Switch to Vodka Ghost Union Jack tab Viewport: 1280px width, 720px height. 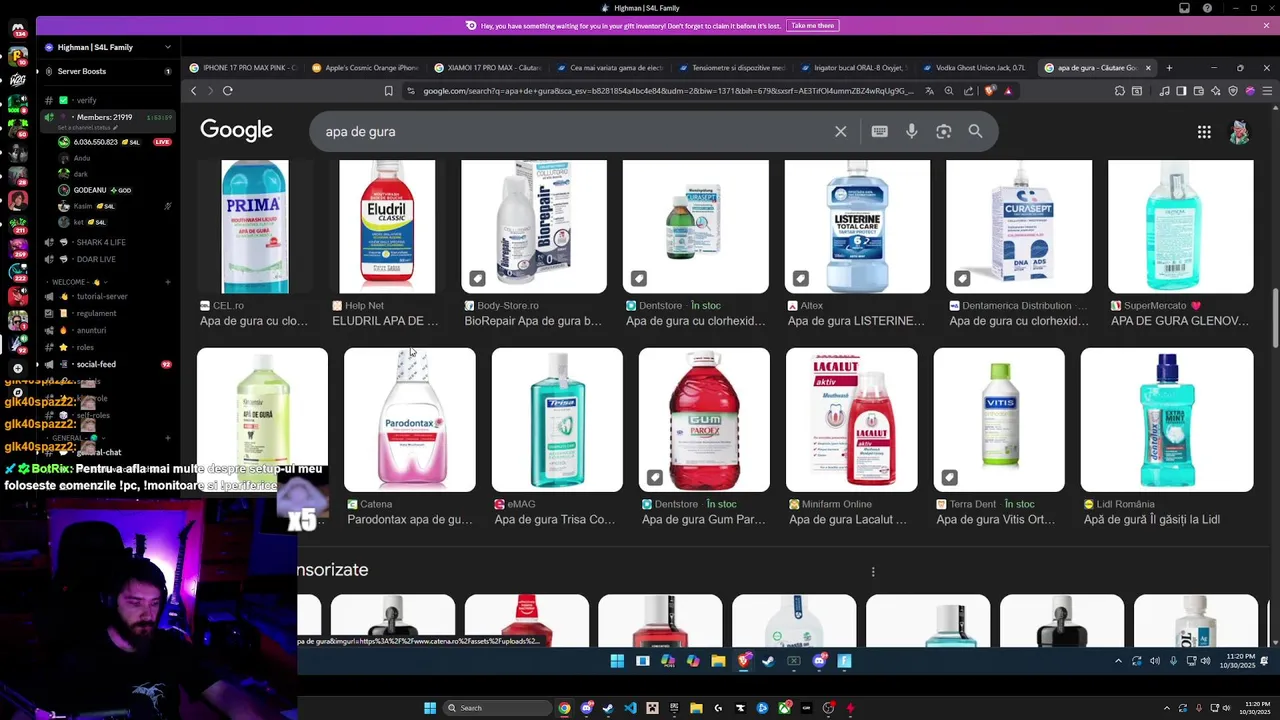[x=976, y=68]
